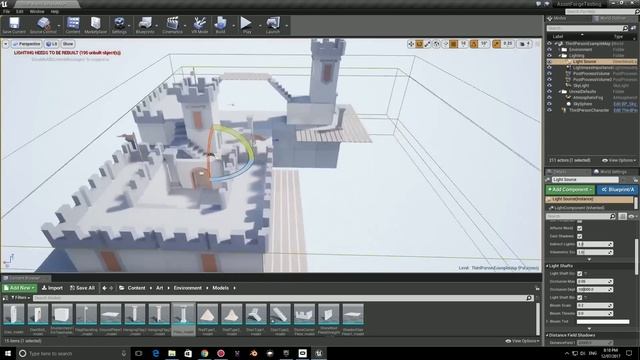Toggle surface snapping icon in viewport toolbar
The height and width of the screenshot is (360, 640).
(x=445, y=44)
